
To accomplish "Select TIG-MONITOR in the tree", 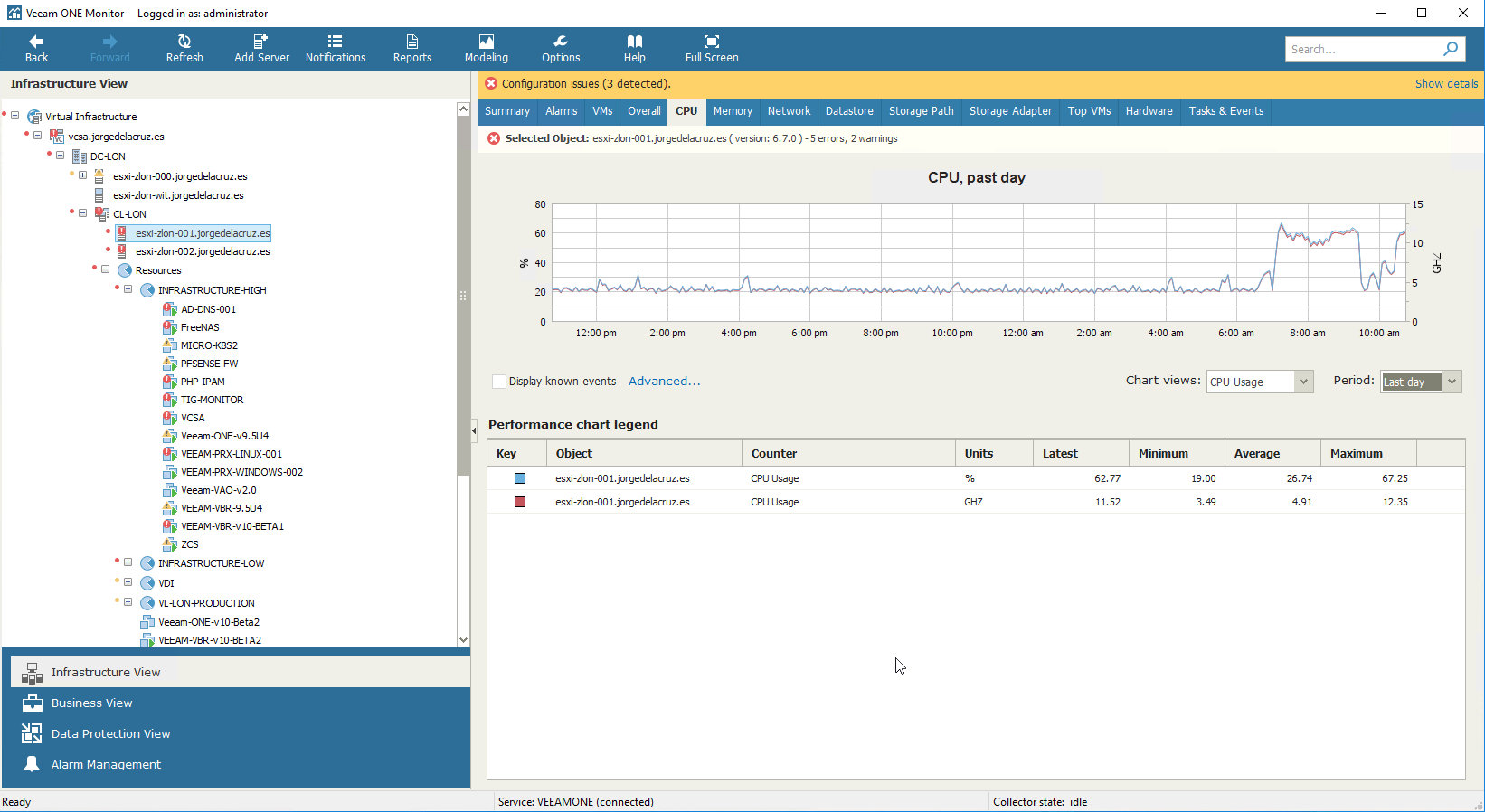I will click(x=212, y=400).
